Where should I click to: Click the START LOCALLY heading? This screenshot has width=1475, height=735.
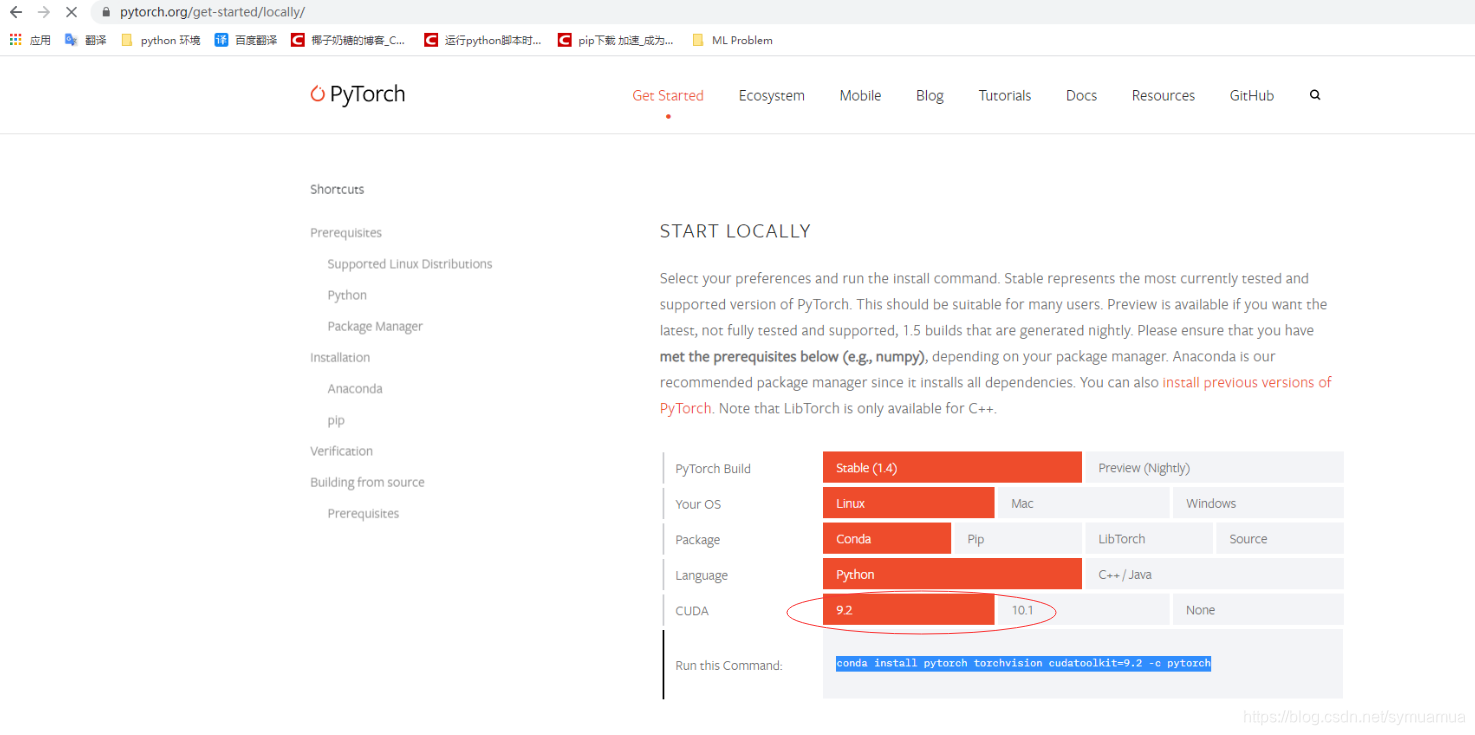pyautogui.click(x=735, y=231)
